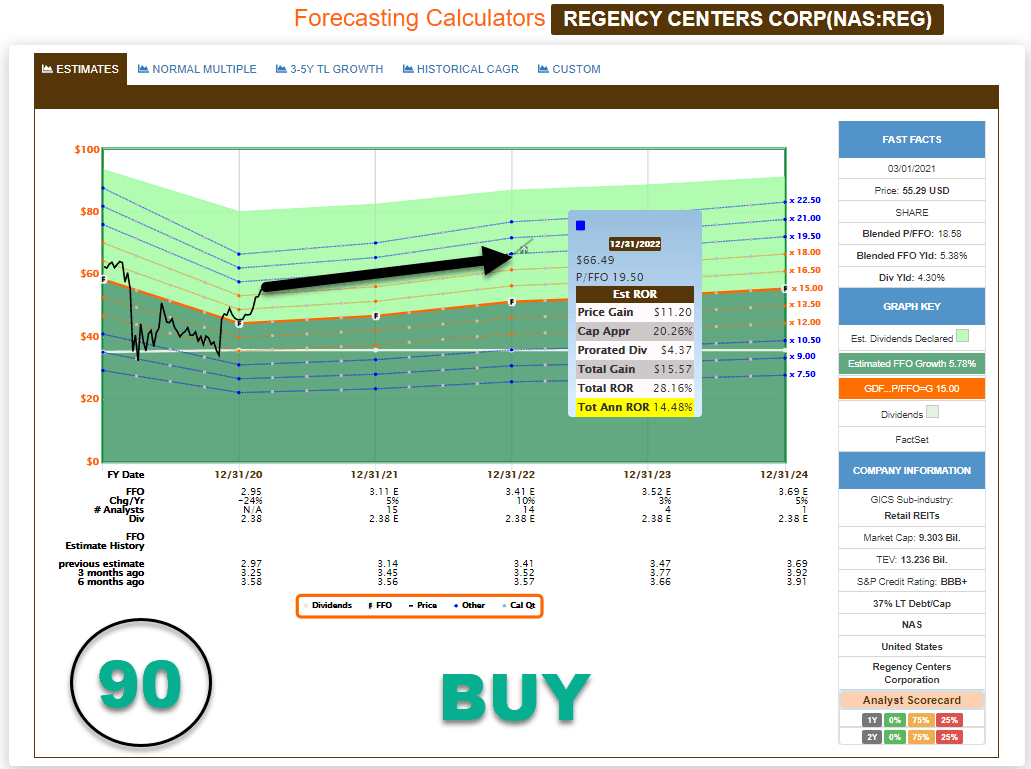Click the 37% LT Debt/Cap entry

tap(912, 603)
